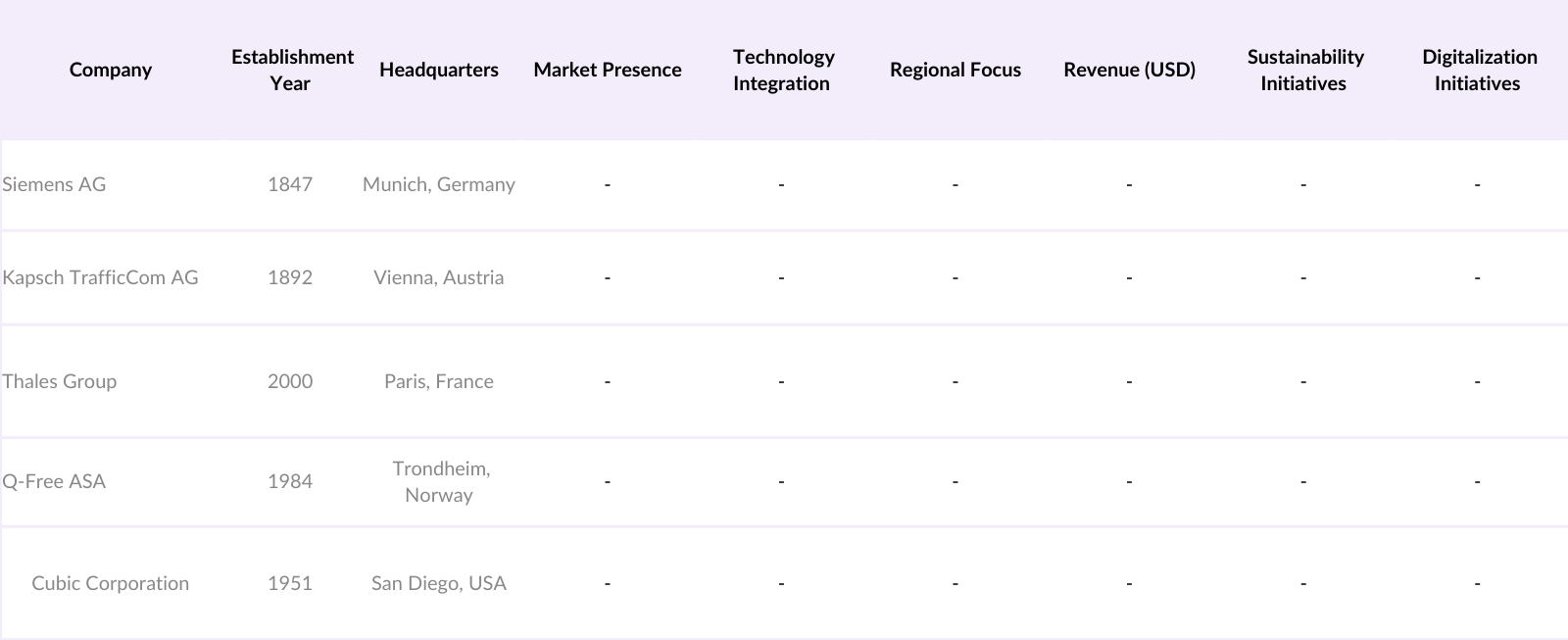Select the Thales Group company cell
This screenshot has height=640, width=1568.
[x=60, y=381]
